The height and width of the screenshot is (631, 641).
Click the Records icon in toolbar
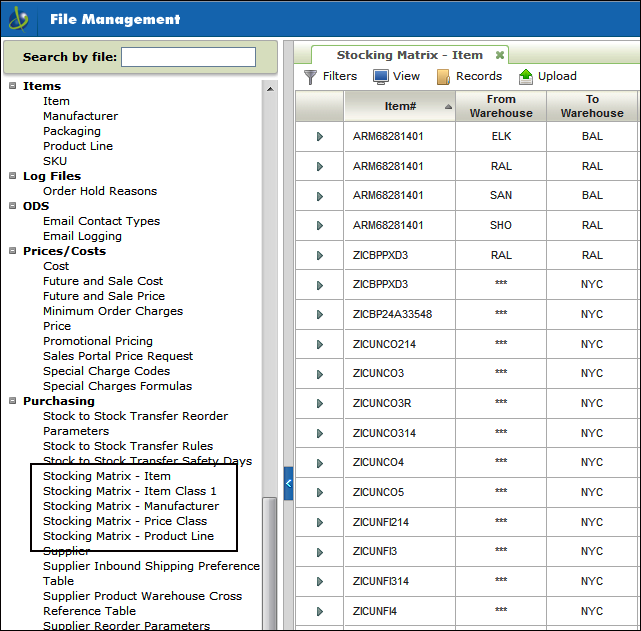[443, 76]
